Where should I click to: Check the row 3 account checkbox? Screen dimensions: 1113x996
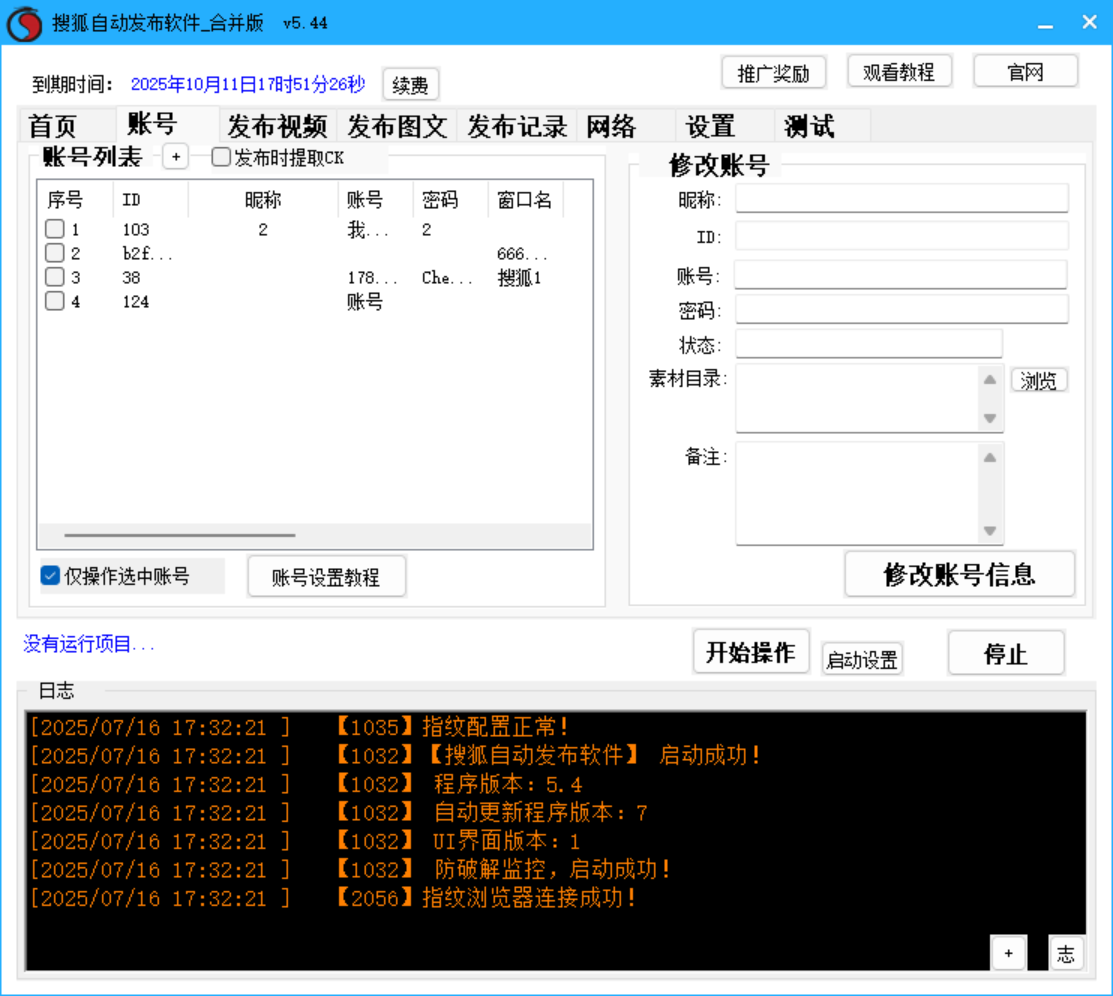click(55, 277)
